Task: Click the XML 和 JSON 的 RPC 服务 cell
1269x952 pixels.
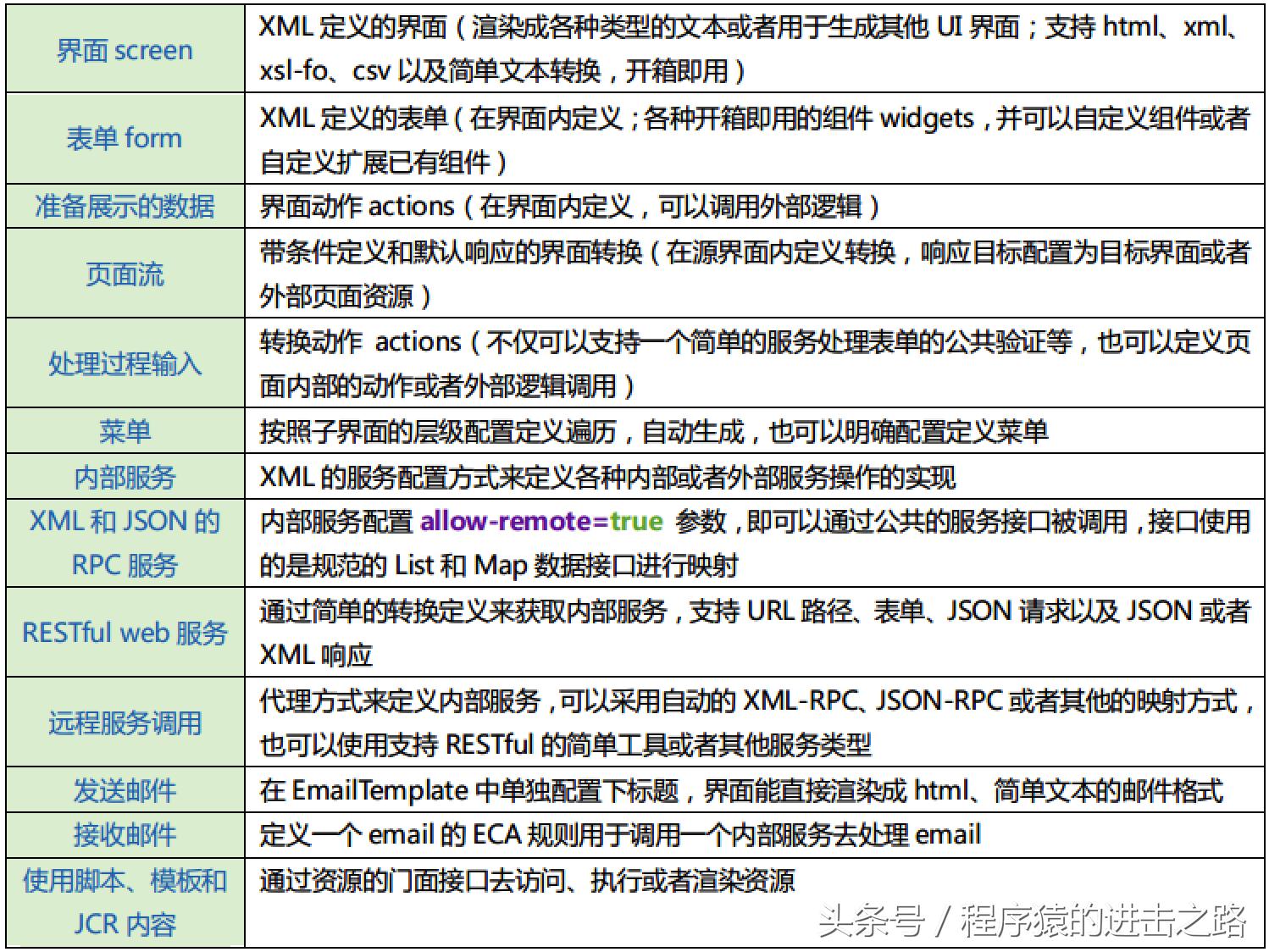Action: point(124,543)
